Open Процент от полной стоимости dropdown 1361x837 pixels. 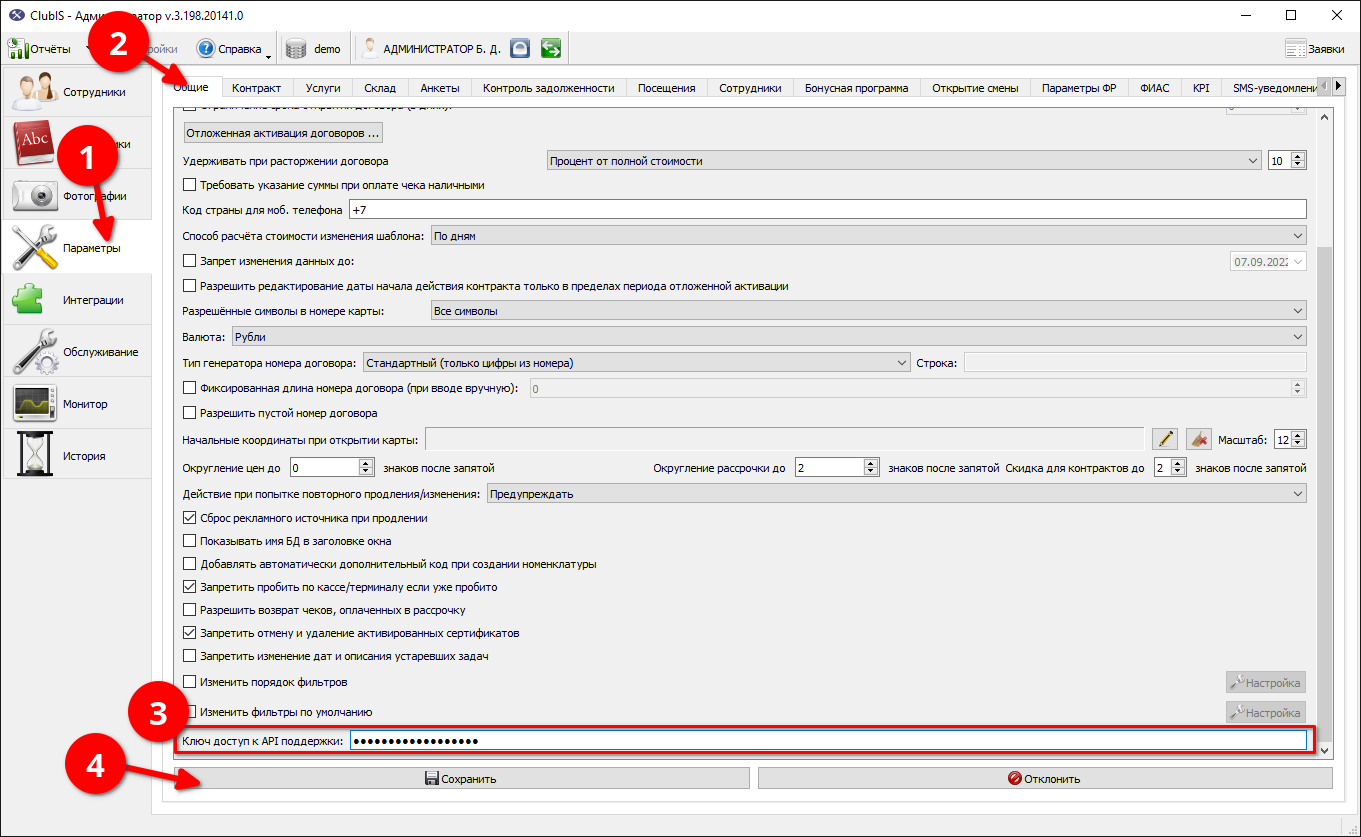(x=904, y=161)
